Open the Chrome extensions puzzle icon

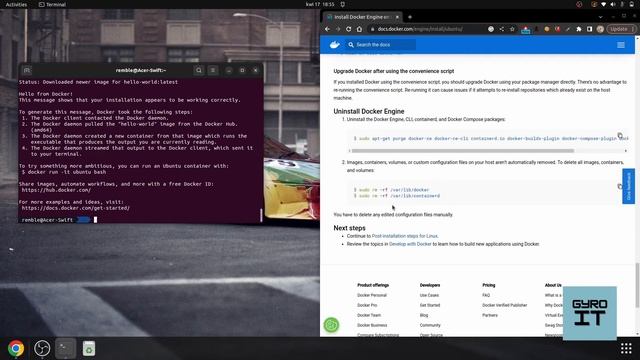579,29
